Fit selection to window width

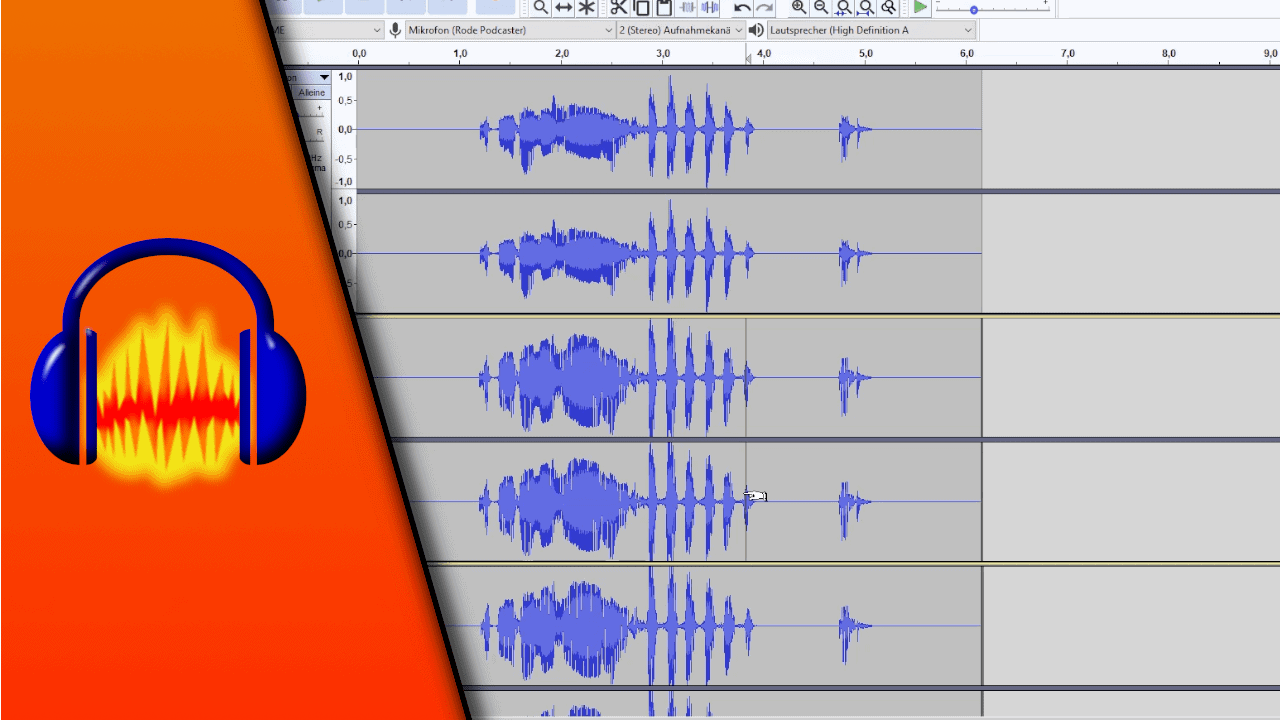click(843, 7)
